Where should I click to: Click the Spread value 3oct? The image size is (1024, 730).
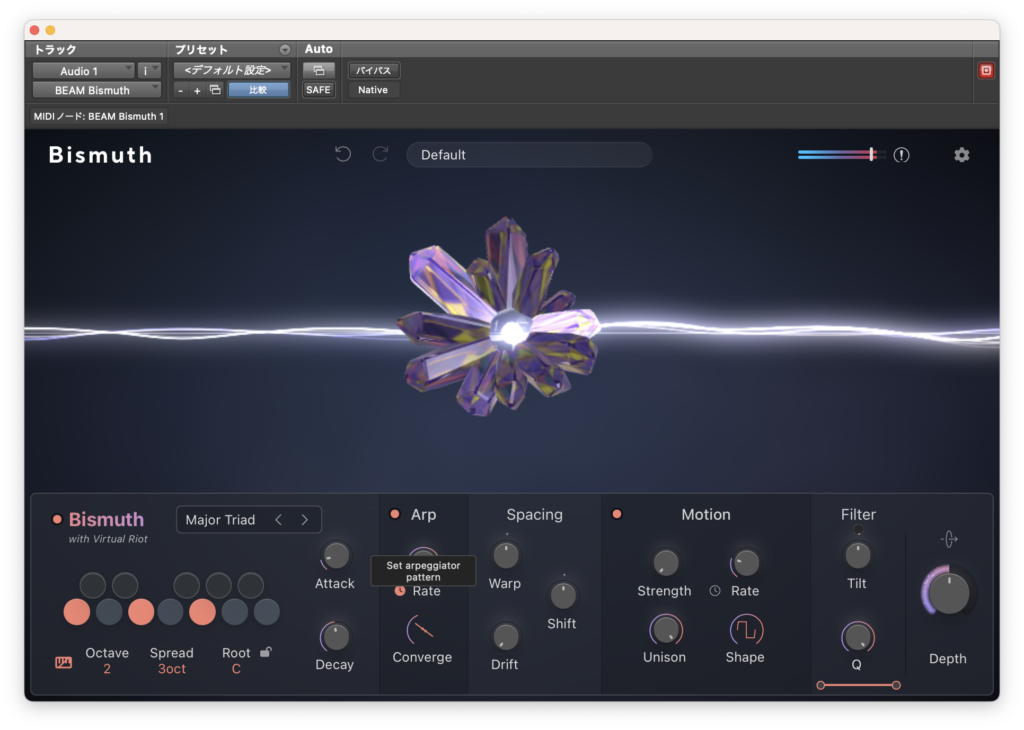pos(172,669)
